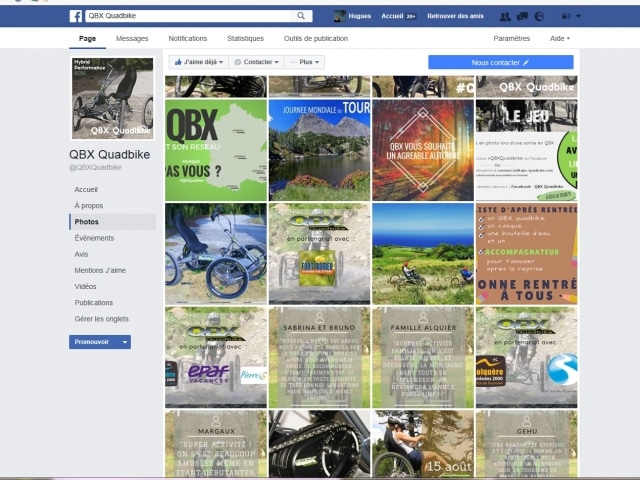640x480 pixels.
Task: Open the Contacter dropdown button
Action: 256,62
